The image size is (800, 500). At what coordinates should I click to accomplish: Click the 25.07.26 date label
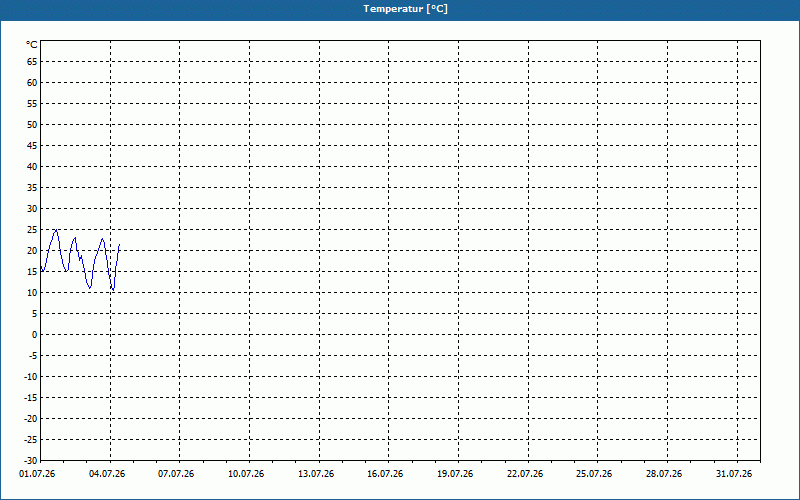(x=594, y=474)
